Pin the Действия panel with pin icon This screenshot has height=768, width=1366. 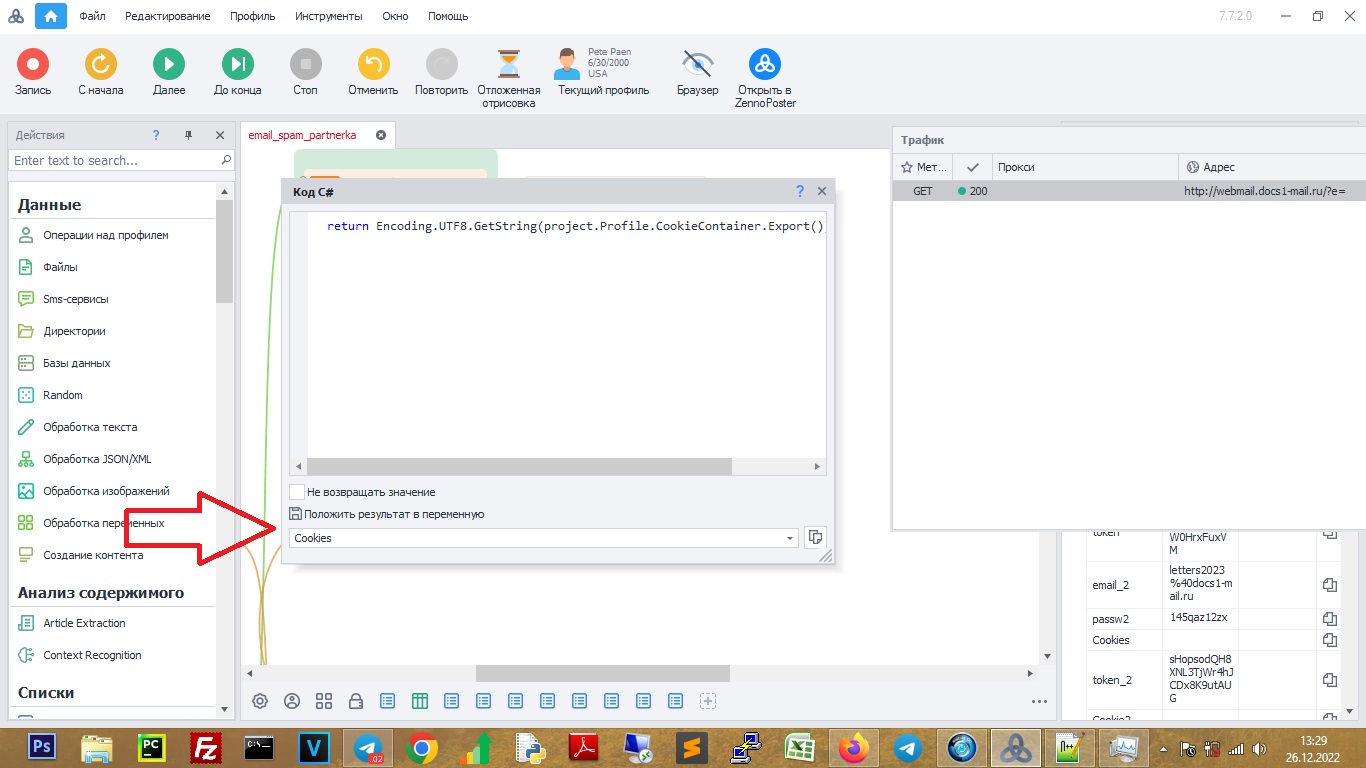188,135
